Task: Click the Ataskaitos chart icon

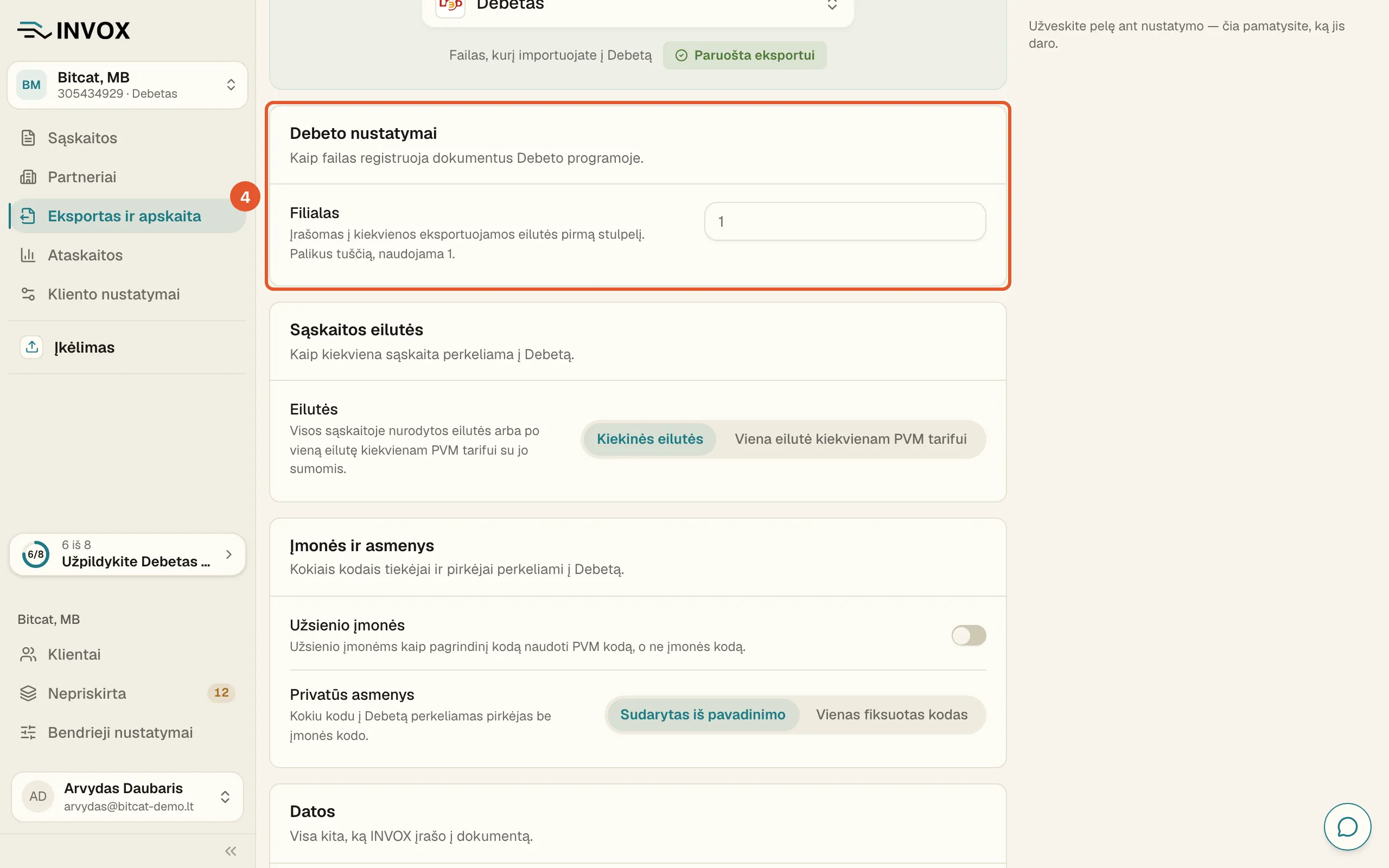Action: [28, 255]
